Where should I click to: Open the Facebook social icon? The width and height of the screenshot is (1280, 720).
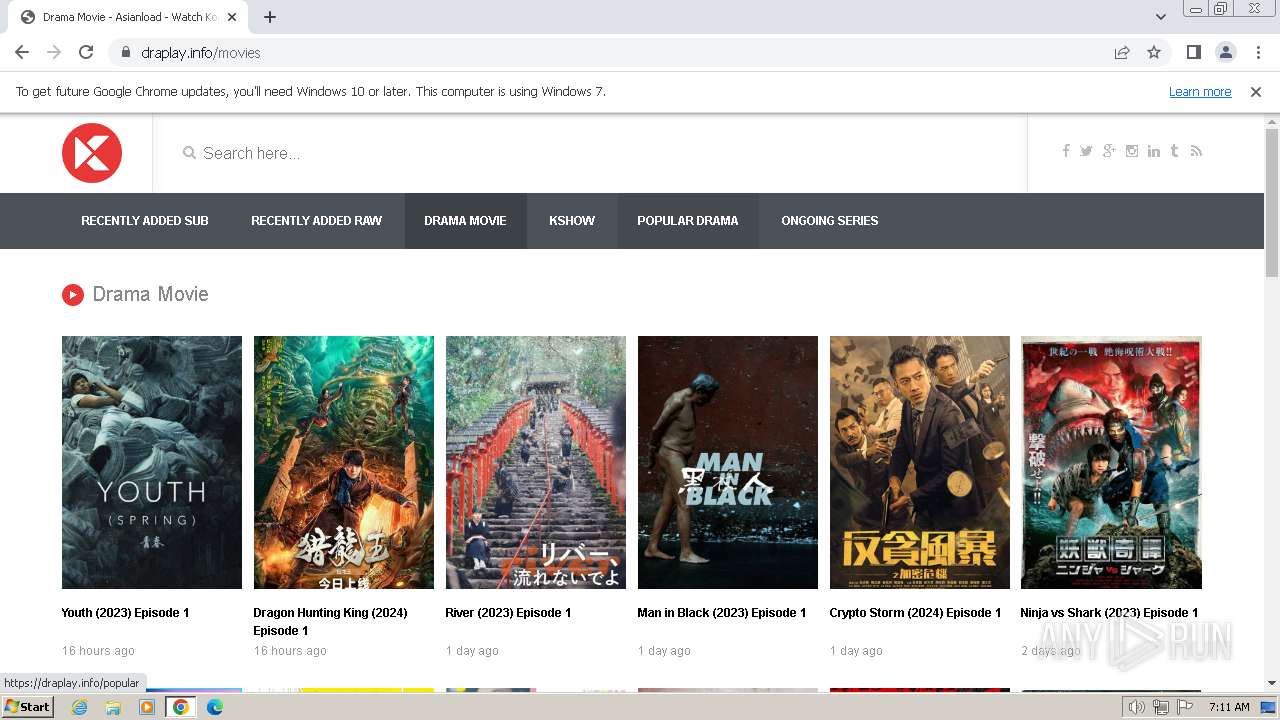tap(1066, 151)
